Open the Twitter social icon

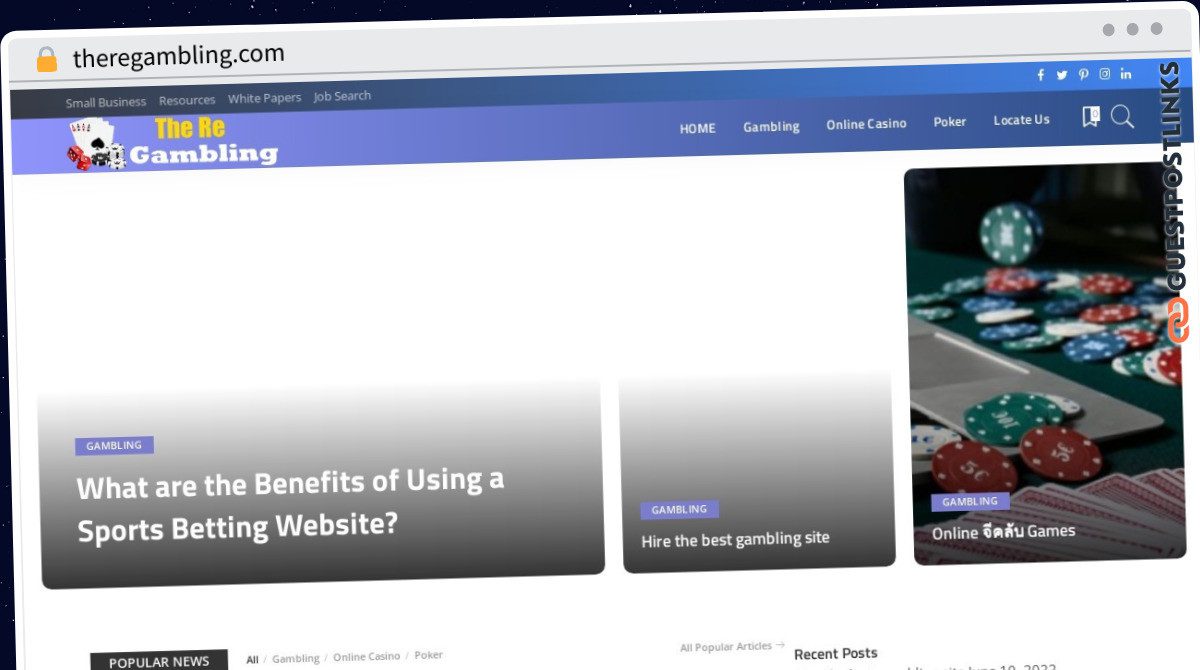1062,75
